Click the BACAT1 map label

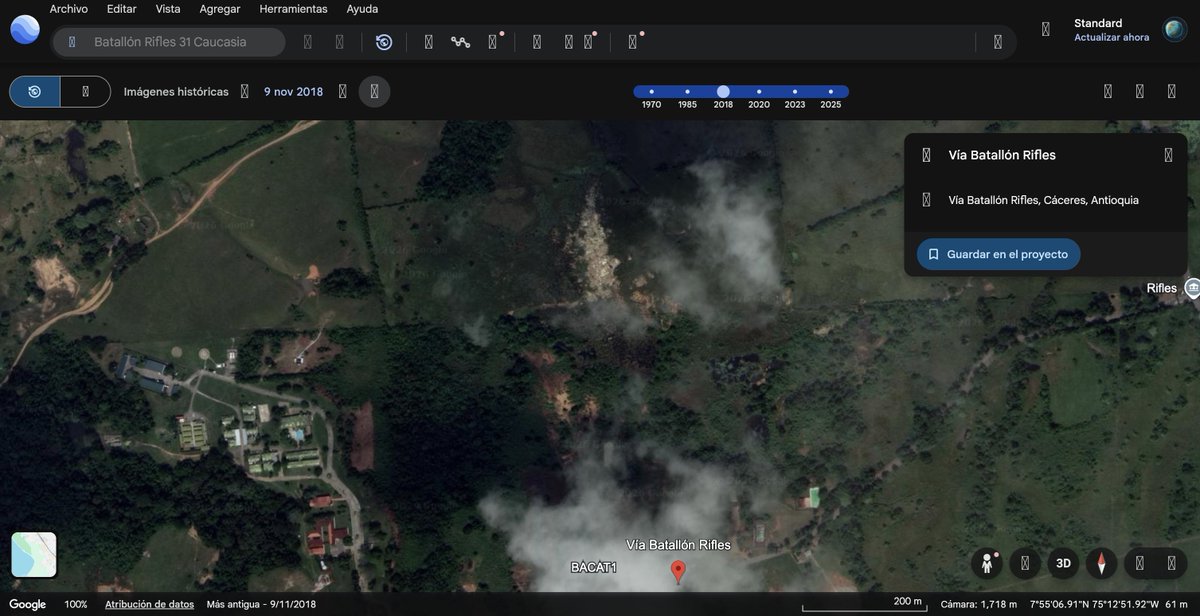(x=593, y=568)
